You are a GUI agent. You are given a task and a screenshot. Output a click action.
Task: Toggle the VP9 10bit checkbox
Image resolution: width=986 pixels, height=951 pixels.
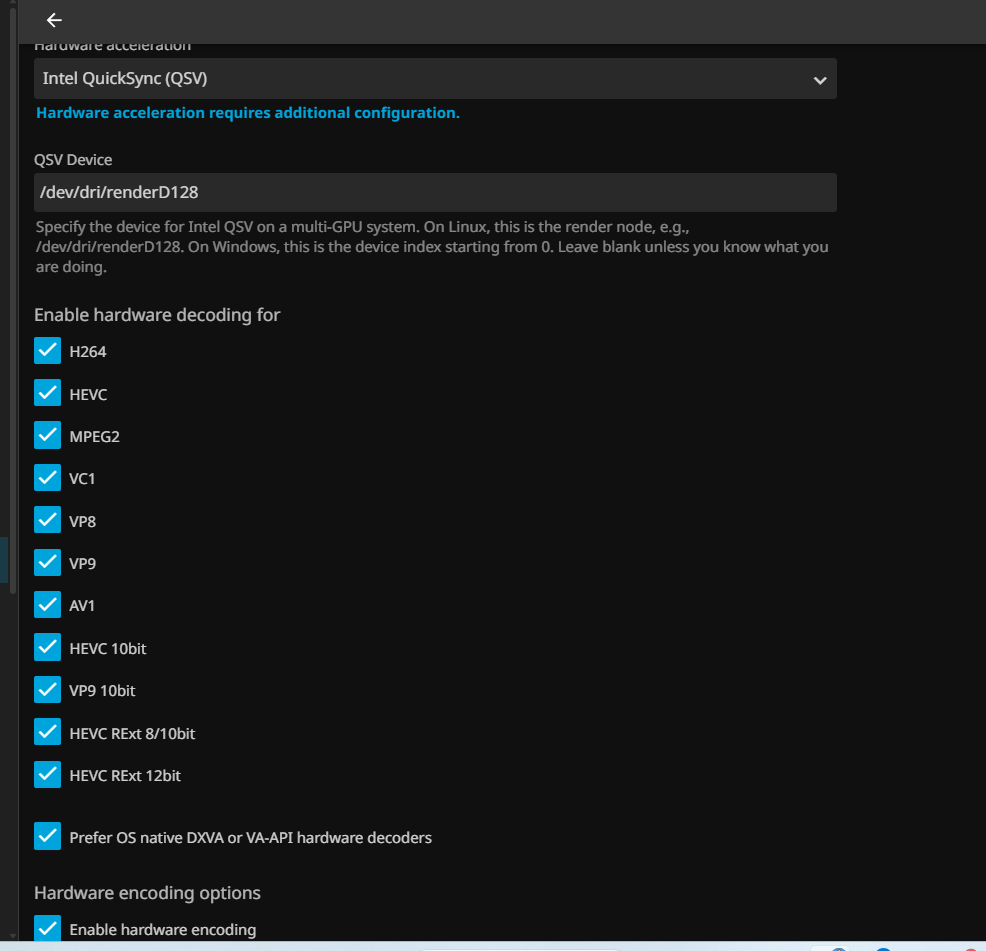click(x=48, y=690)
